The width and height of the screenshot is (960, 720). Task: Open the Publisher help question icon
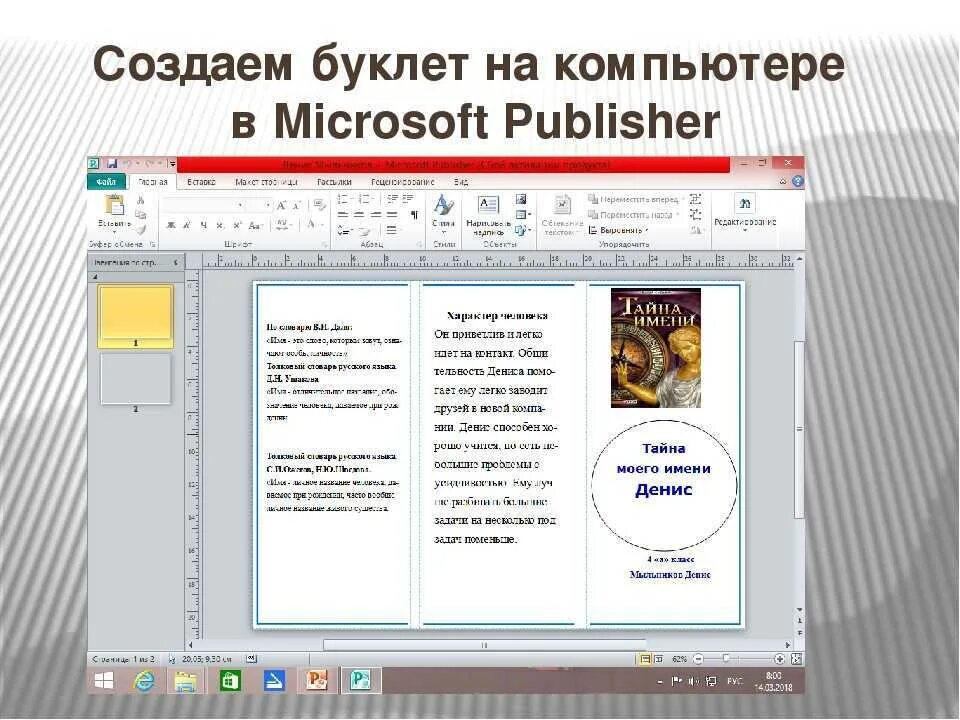[797, 181]
